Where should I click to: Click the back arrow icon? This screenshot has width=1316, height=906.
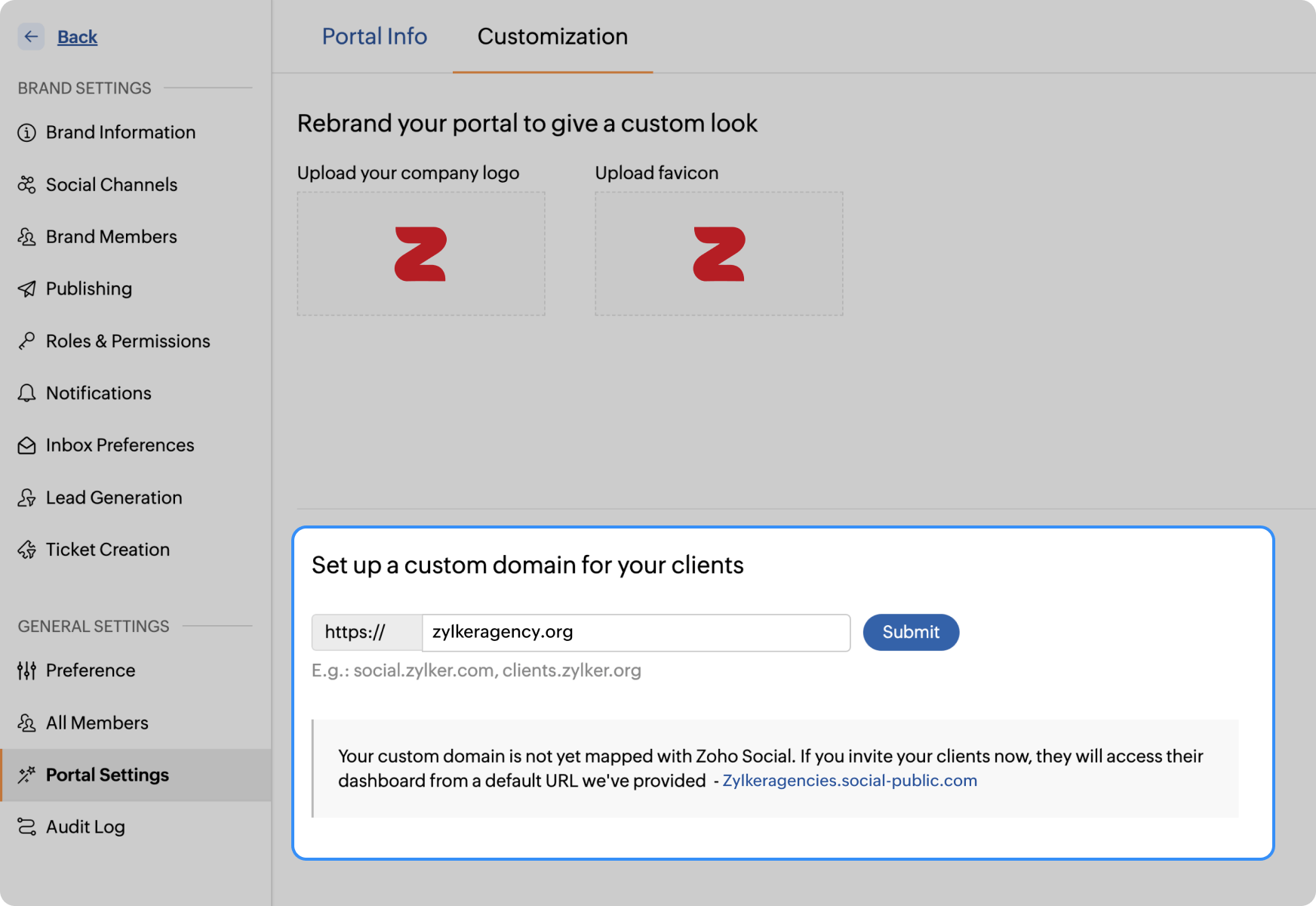coord(31,36)
